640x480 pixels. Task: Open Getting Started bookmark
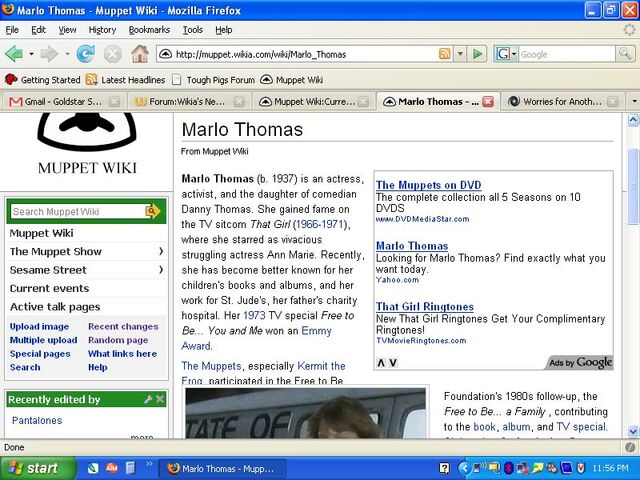click(42, 80)
